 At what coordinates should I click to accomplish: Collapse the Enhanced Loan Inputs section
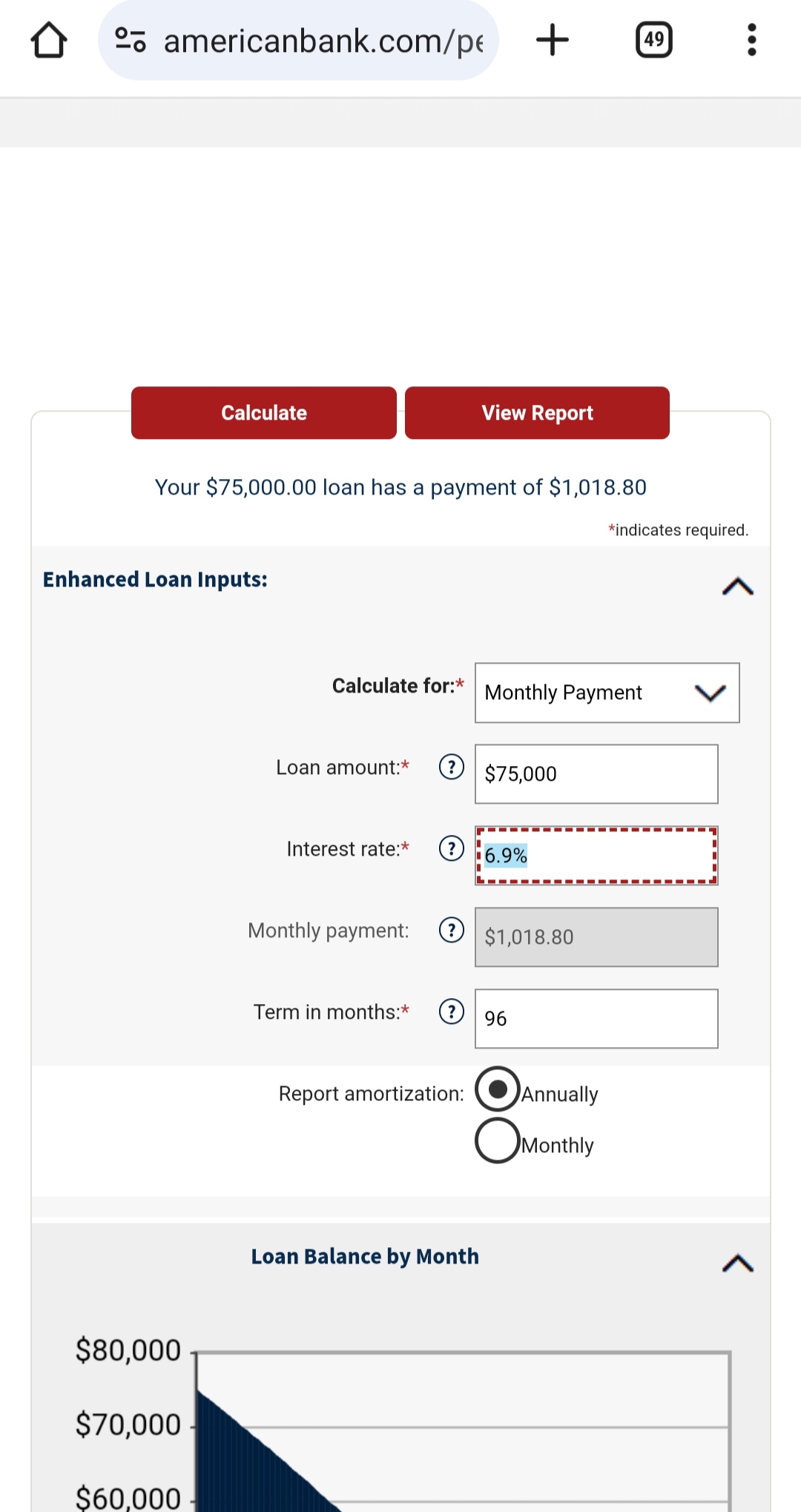737,587
